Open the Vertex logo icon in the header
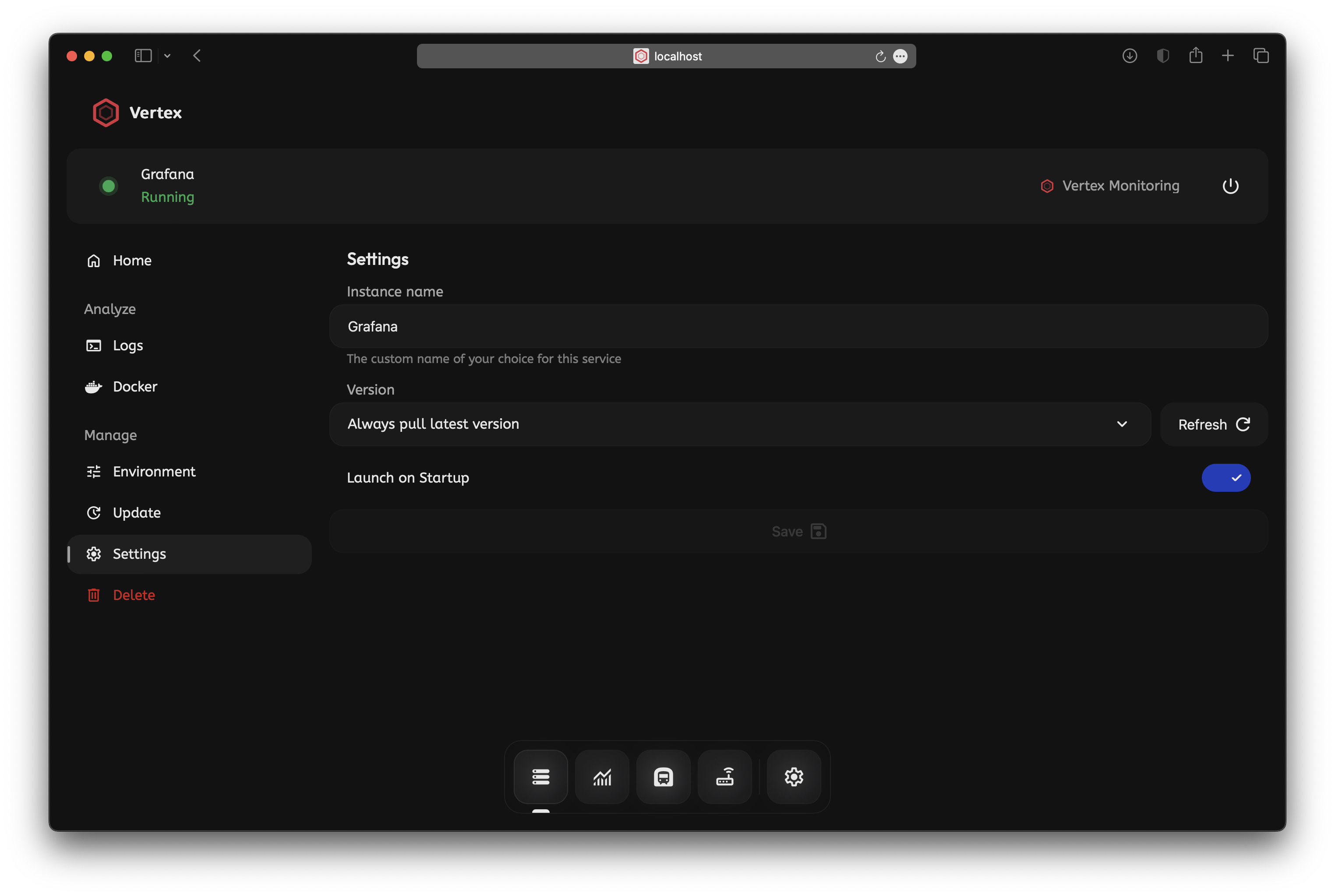 [x=105, y=113]
